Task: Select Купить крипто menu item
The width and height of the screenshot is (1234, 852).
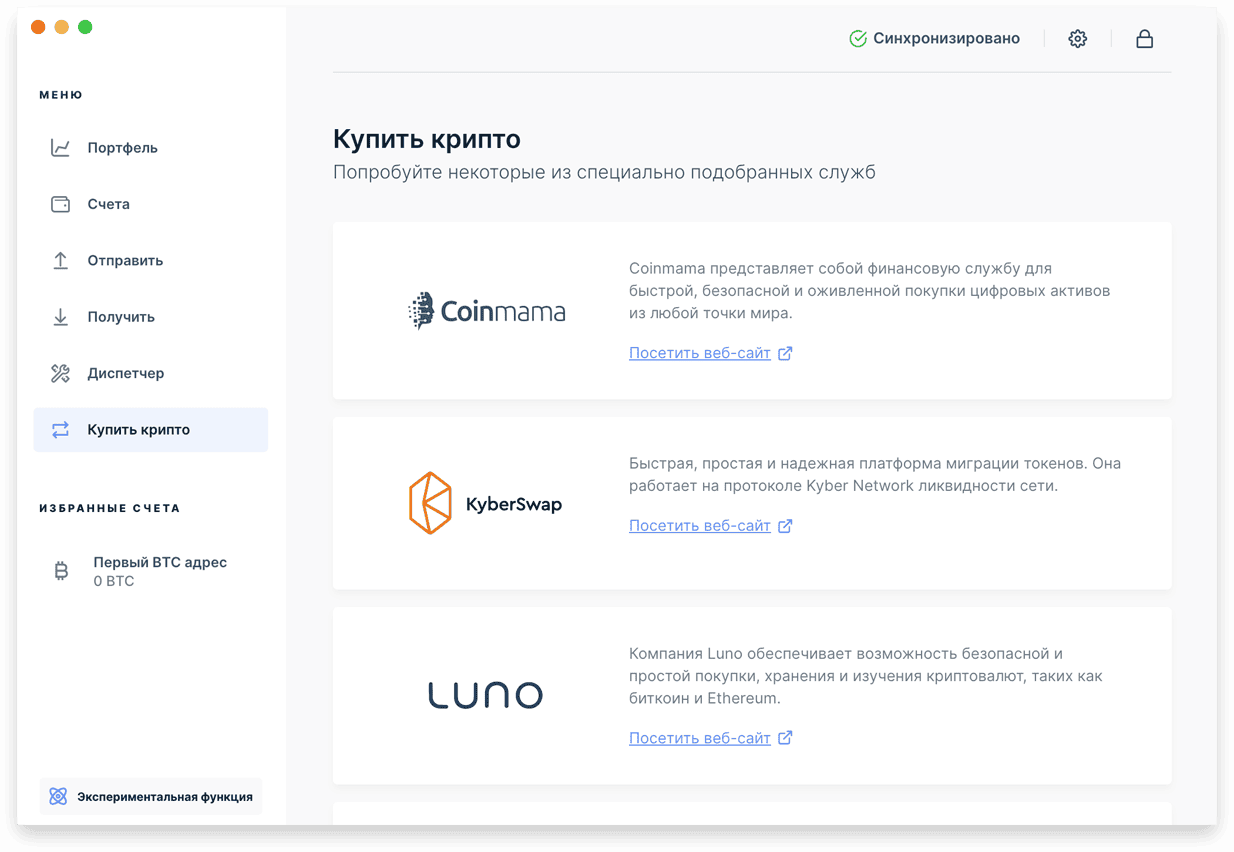Action: tap(151, 429)
